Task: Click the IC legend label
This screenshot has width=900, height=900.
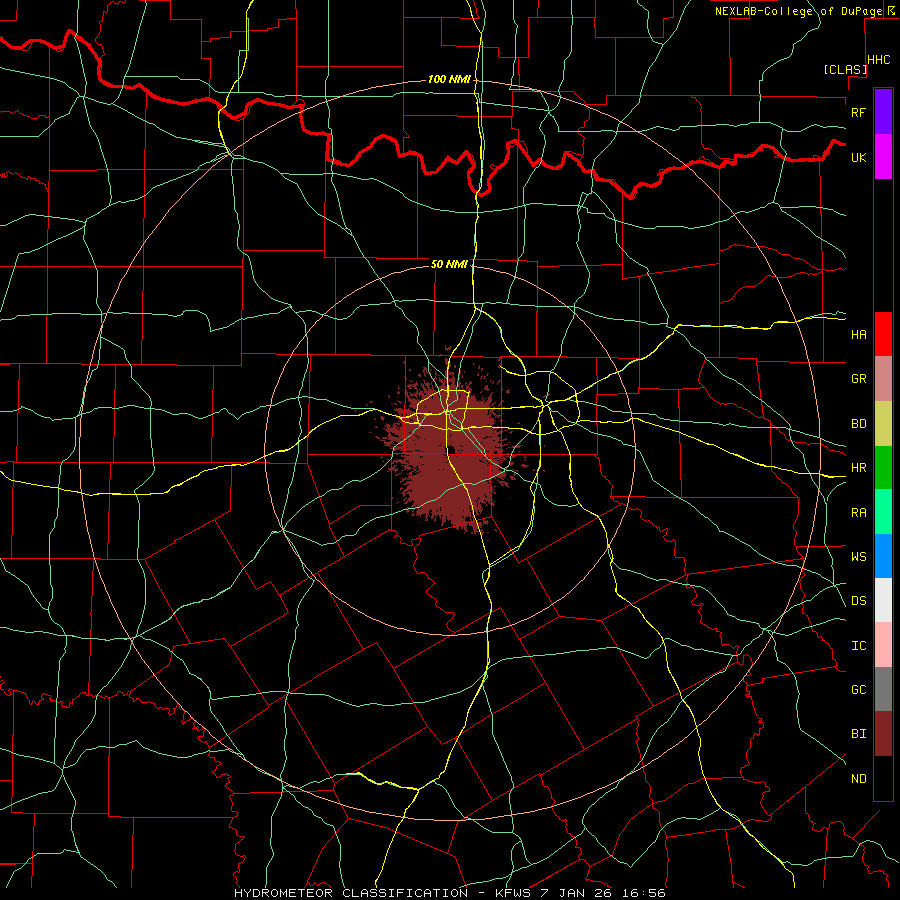Action: 858,646
